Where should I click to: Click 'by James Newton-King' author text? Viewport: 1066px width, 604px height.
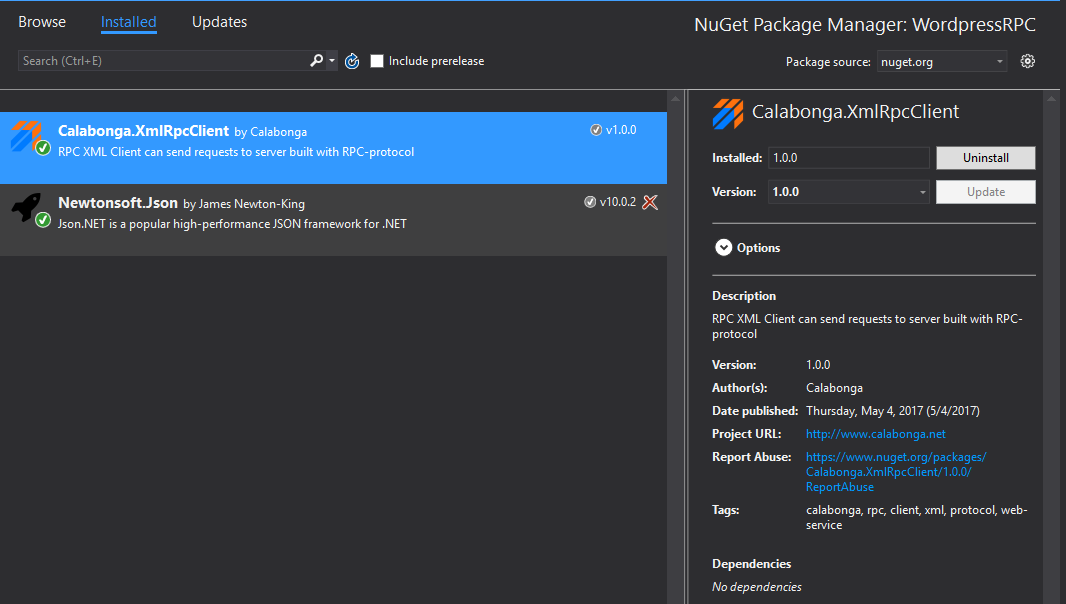[x=244, y=203]
